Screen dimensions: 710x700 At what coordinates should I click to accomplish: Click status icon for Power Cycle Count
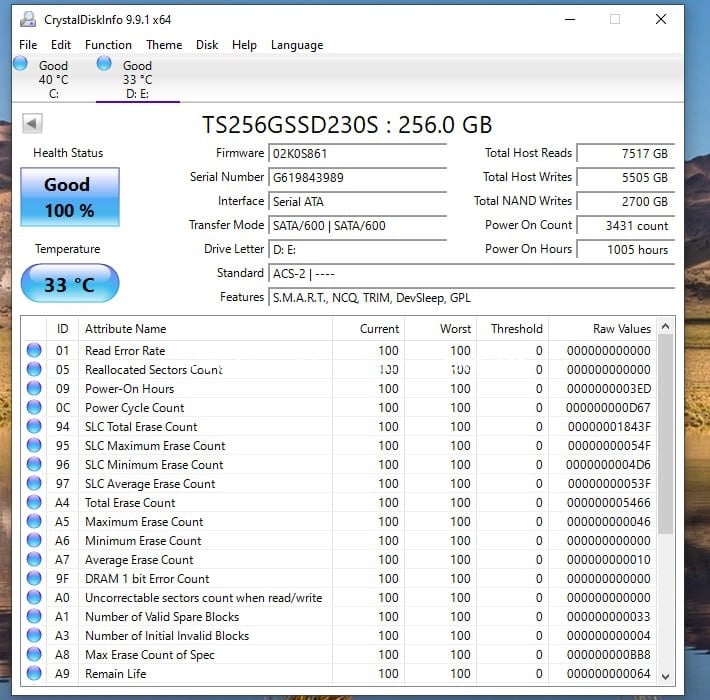point(34,407)
